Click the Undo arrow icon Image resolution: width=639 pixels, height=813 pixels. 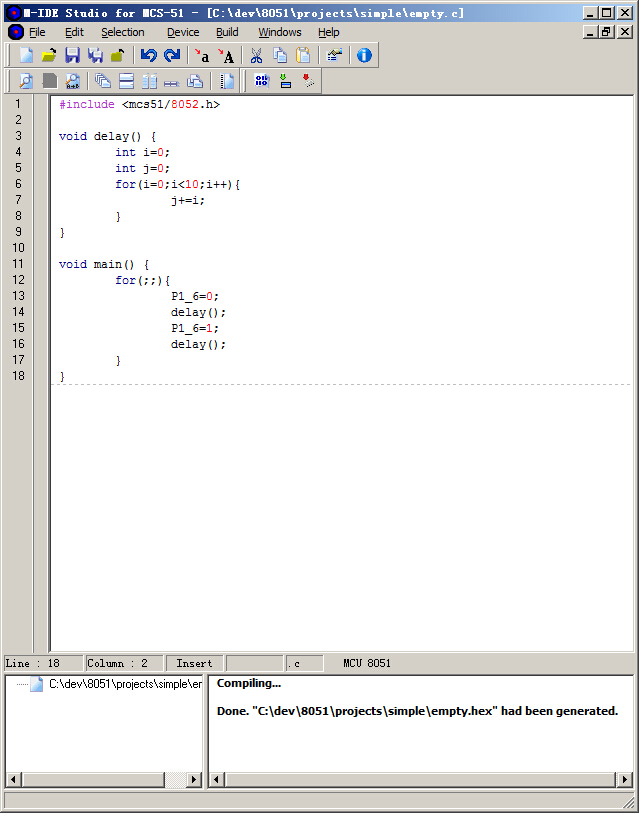[x=149, y=56]
